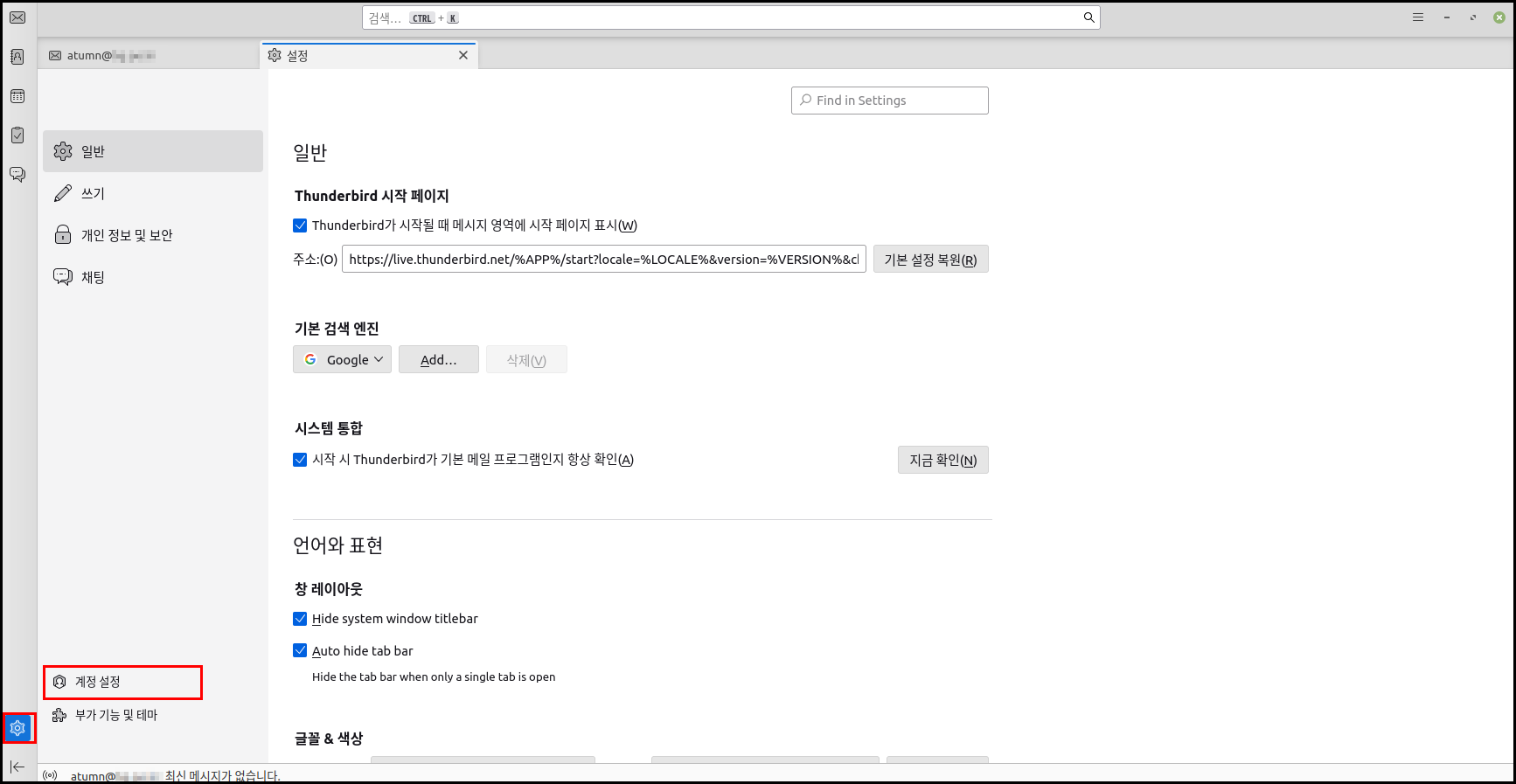Collapse the spaces toolbar arrow icon

(17, 767)
